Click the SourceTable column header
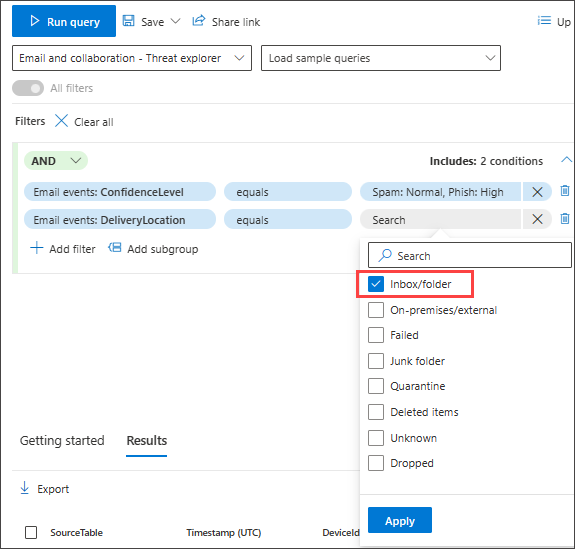Viewport: 575px width, 549px height. click(76, 532)
